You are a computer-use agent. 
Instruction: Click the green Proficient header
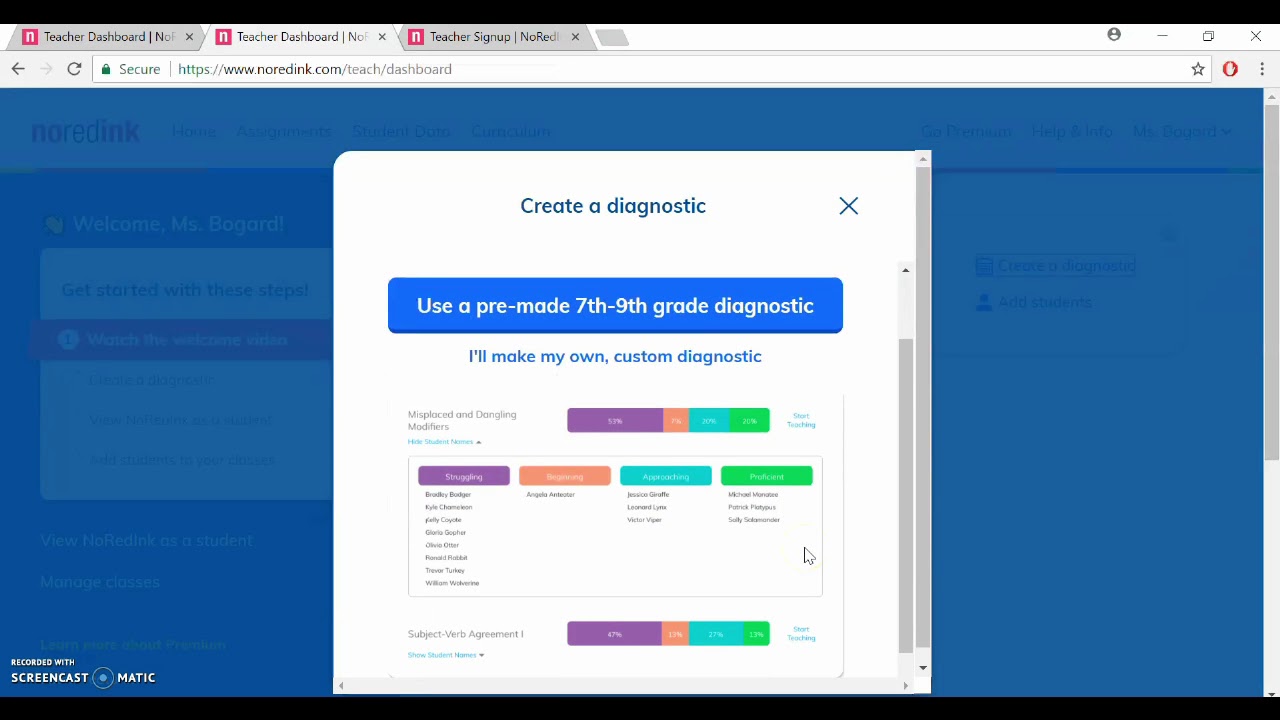(767, 476)
